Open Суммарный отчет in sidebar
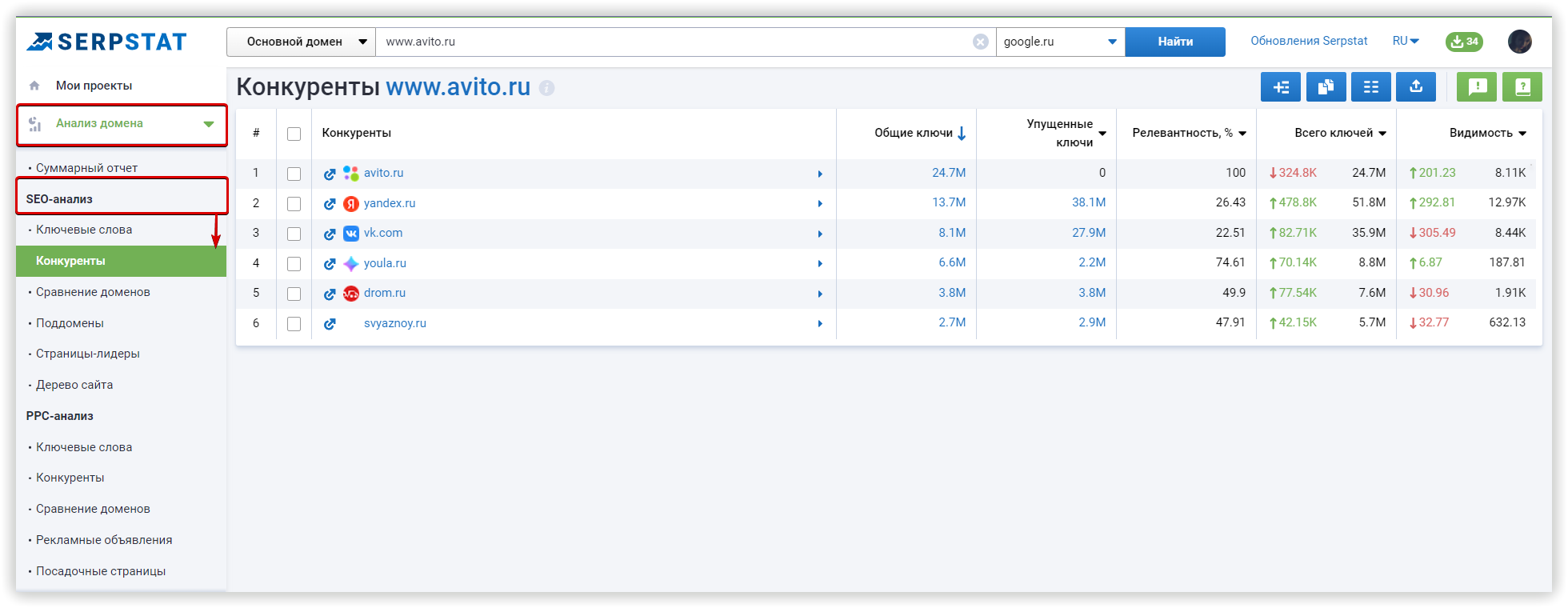The image size is (1568, 608). coord(86,168)
